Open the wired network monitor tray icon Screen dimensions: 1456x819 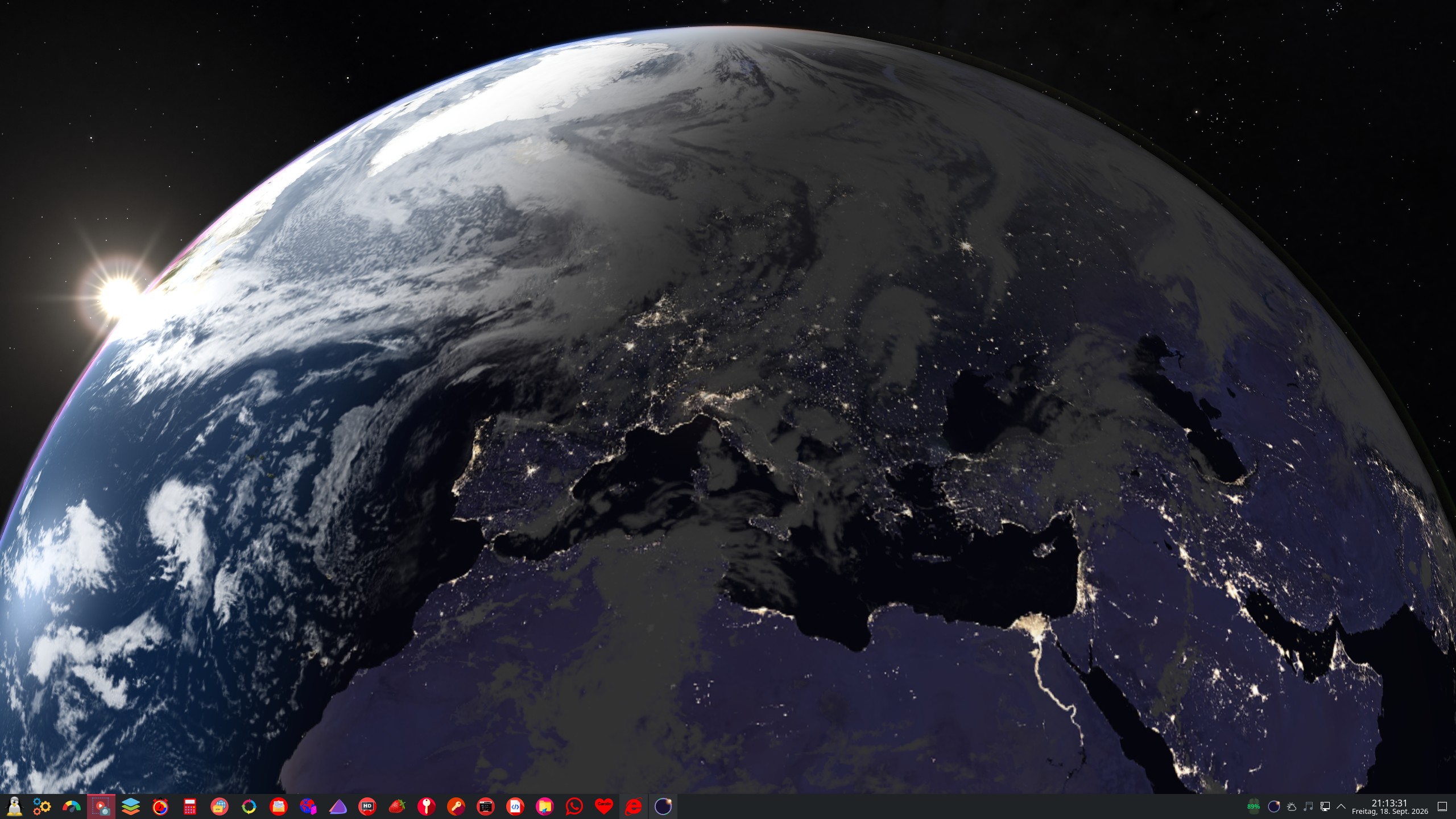[1325, 806]
